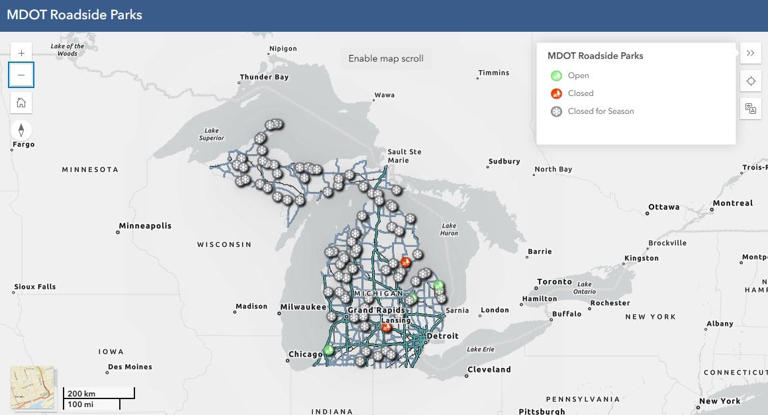Click the "Sudbury" city label

[504, 161]
